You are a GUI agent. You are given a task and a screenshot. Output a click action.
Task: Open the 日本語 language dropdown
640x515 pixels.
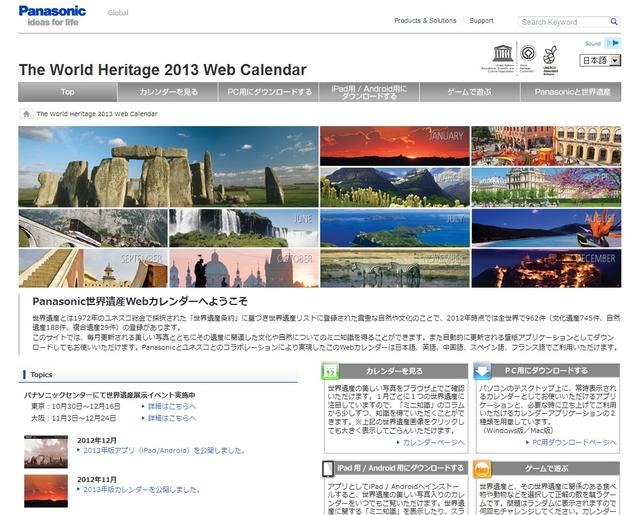600,60
